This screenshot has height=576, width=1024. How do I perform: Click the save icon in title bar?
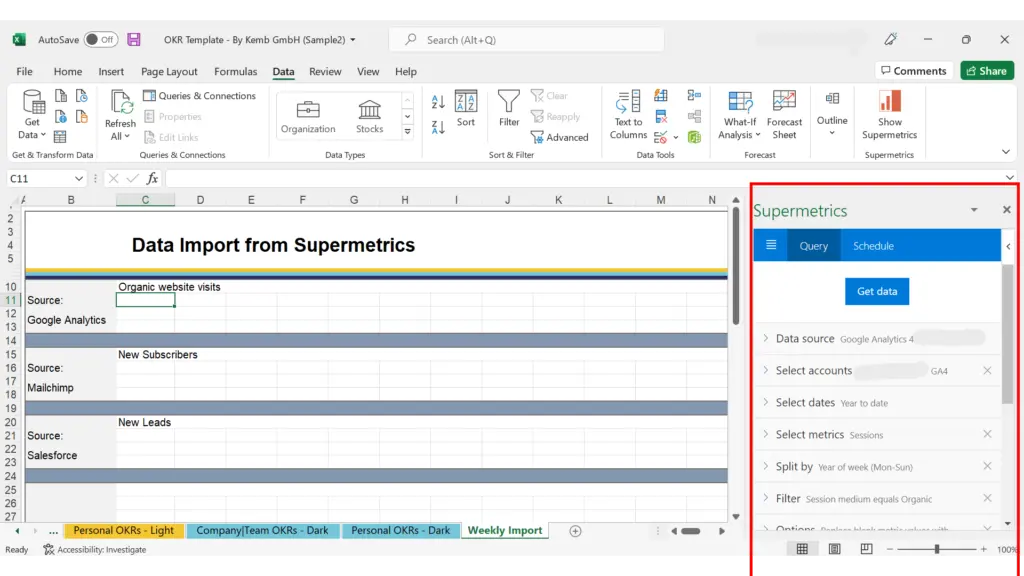coord(134,39)
